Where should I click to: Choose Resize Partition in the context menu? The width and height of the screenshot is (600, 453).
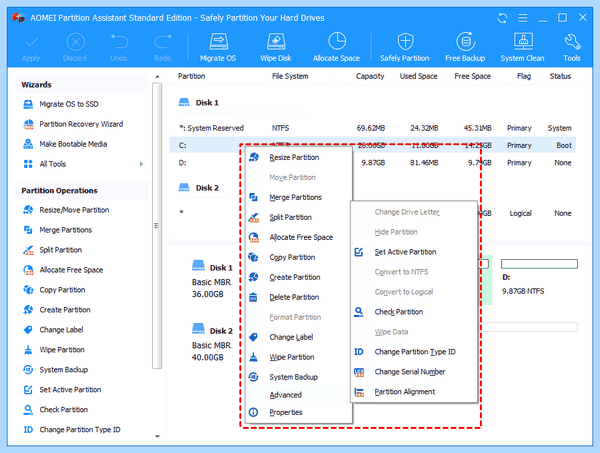pos(298,157)
